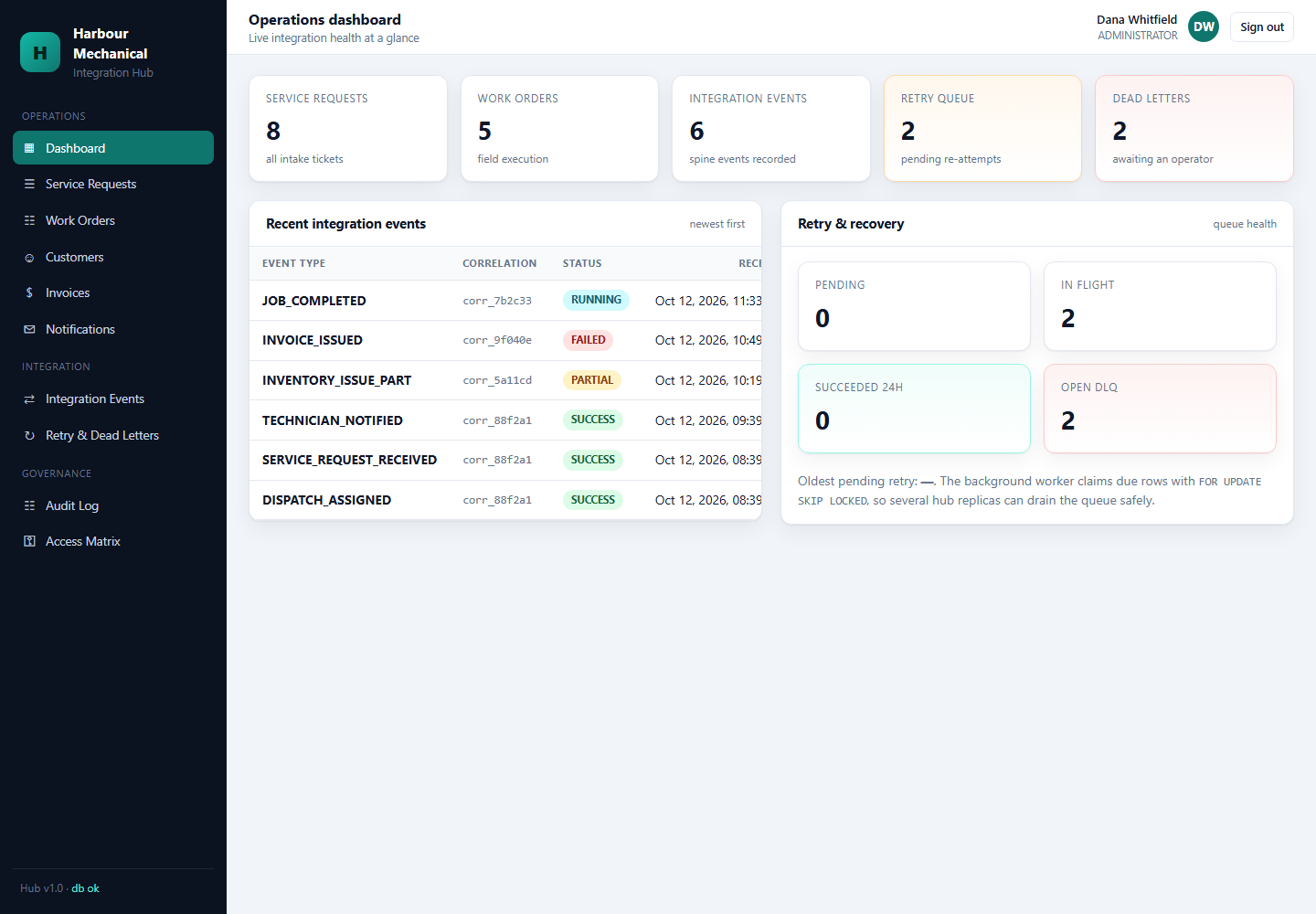The width and height of the screenshot is (1316, 914).
Task: Select the Retry Queue summary card
Action: [x=982, y=128]
